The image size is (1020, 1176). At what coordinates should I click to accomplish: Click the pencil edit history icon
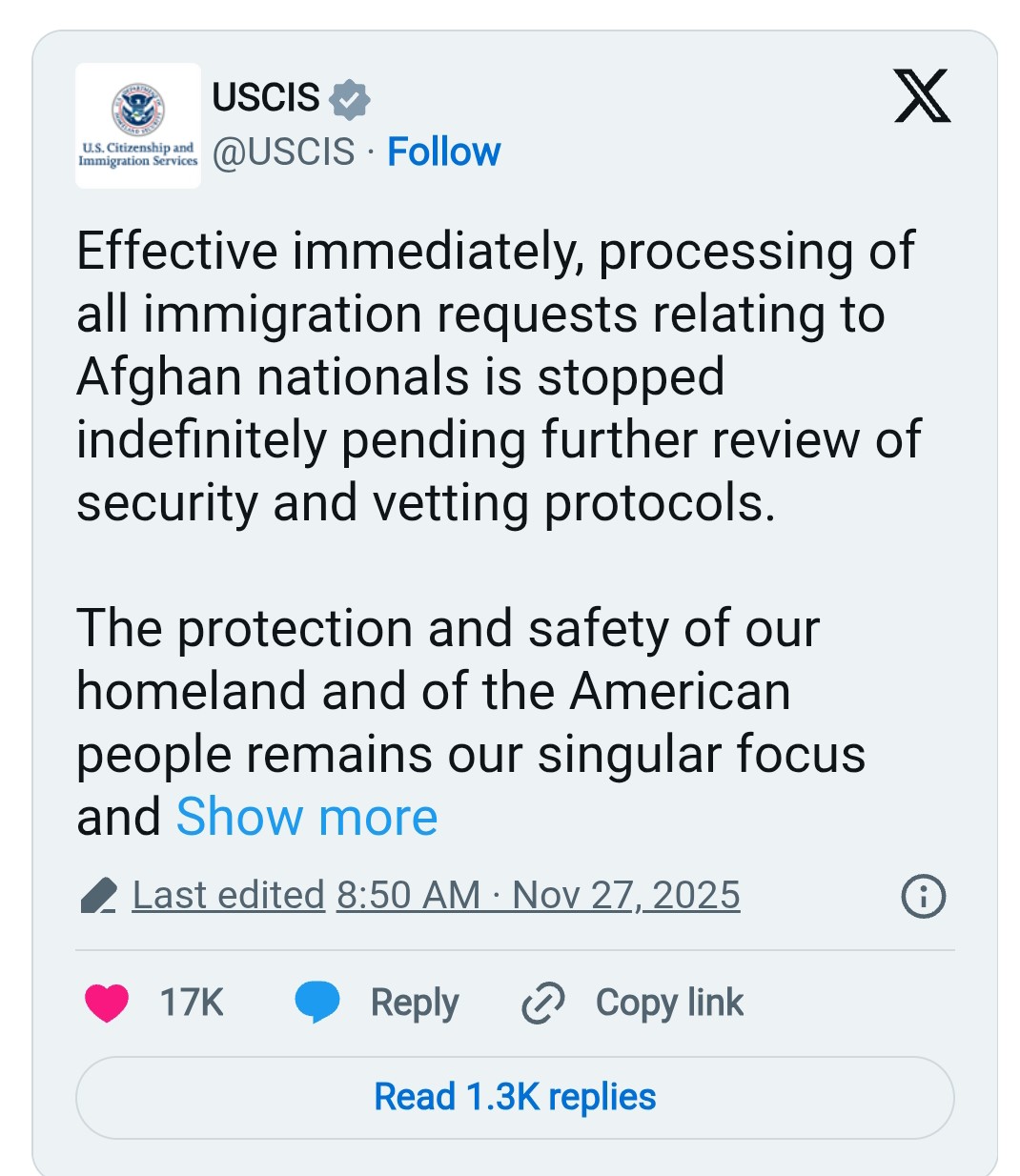[x=98, y=896]
